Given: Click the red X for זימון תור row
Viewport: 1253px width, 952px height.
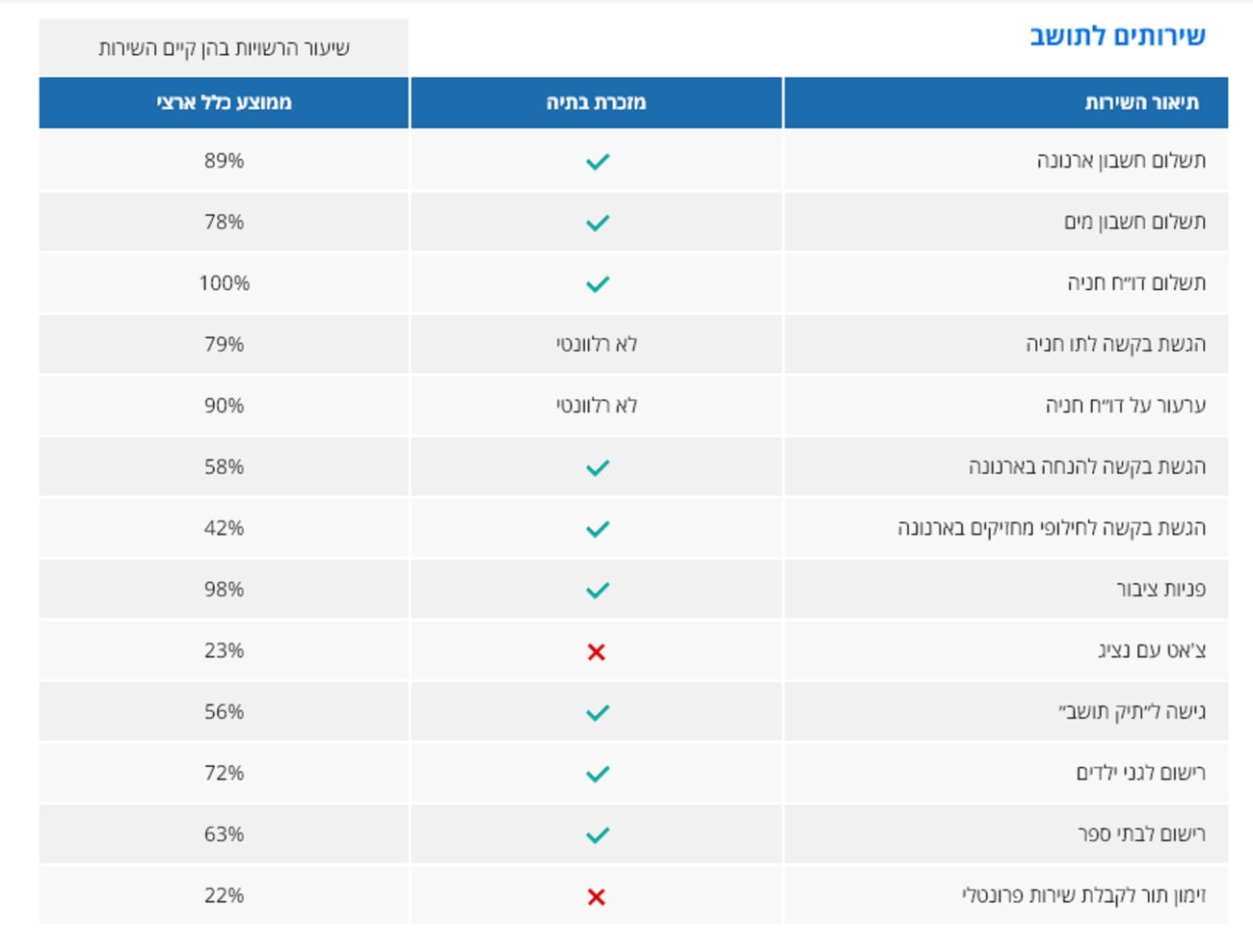Looking at the screenshot, I should 597,897.
